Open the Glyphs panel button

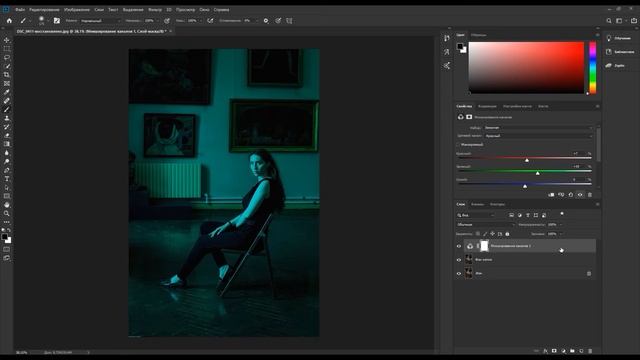click(616, 65)
